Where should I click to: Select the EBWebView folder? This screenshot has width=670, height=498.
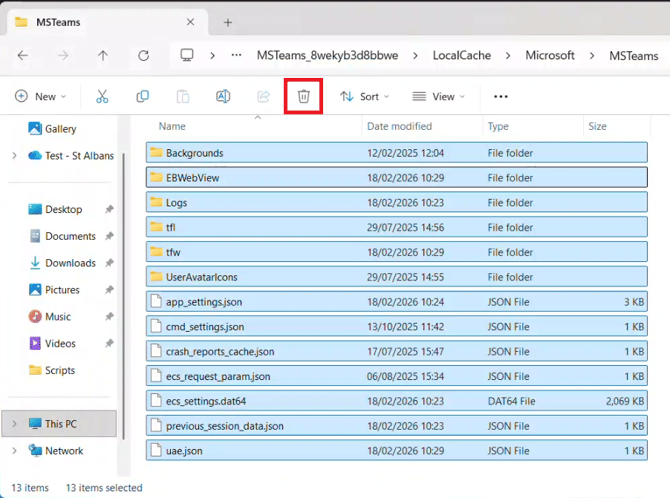coord(193,178)
